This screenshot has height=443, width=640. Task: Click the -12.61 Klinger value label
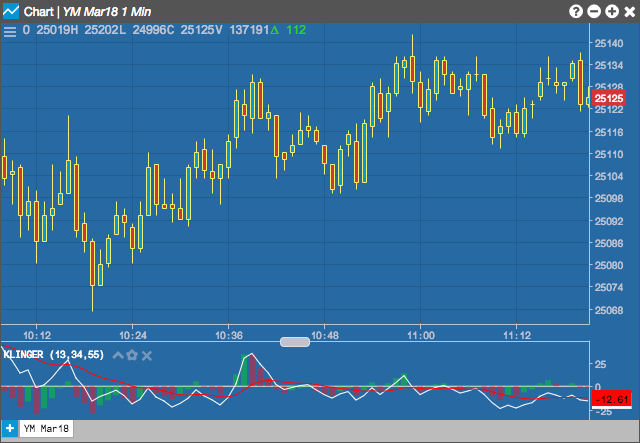pyautogui.click(x=611, y=399)
